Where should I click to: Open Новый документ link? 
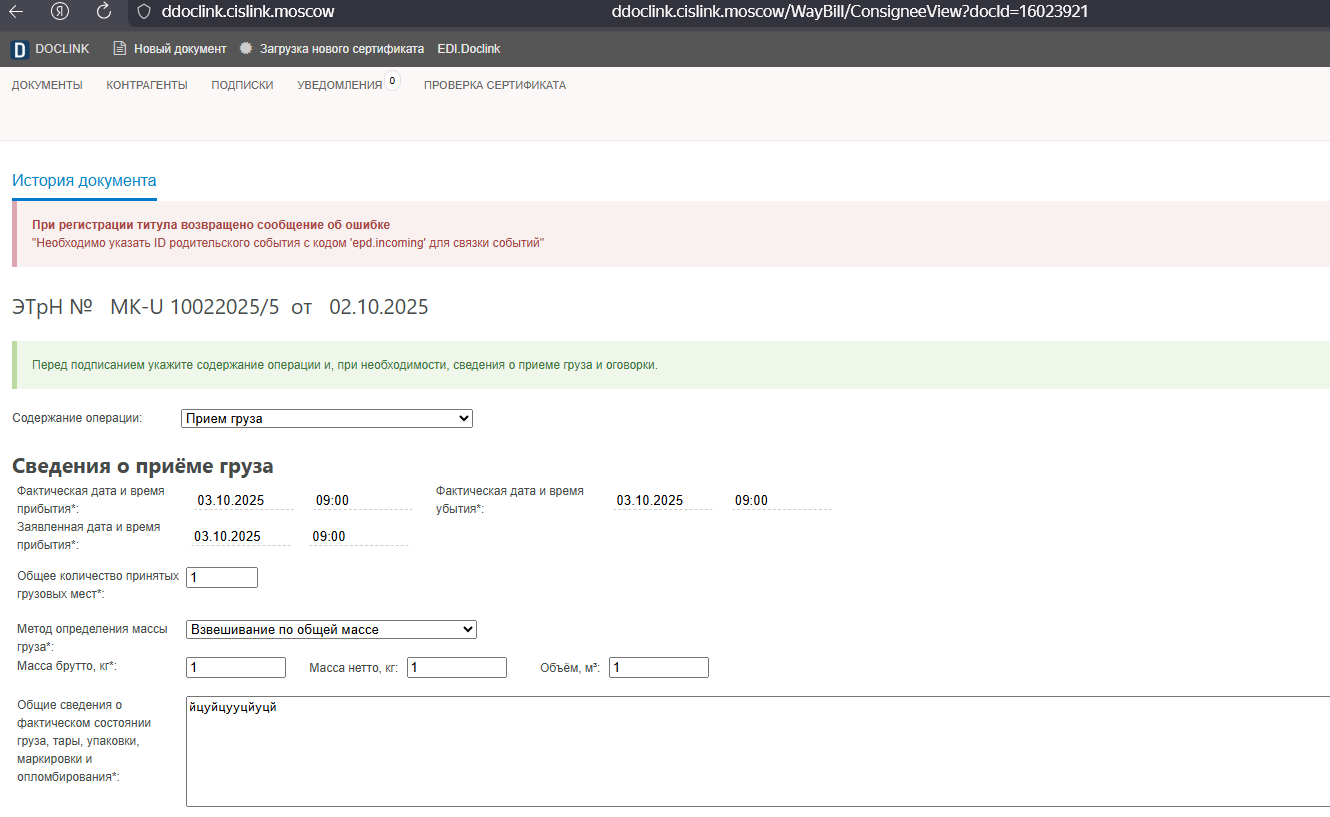pos(180,48)
